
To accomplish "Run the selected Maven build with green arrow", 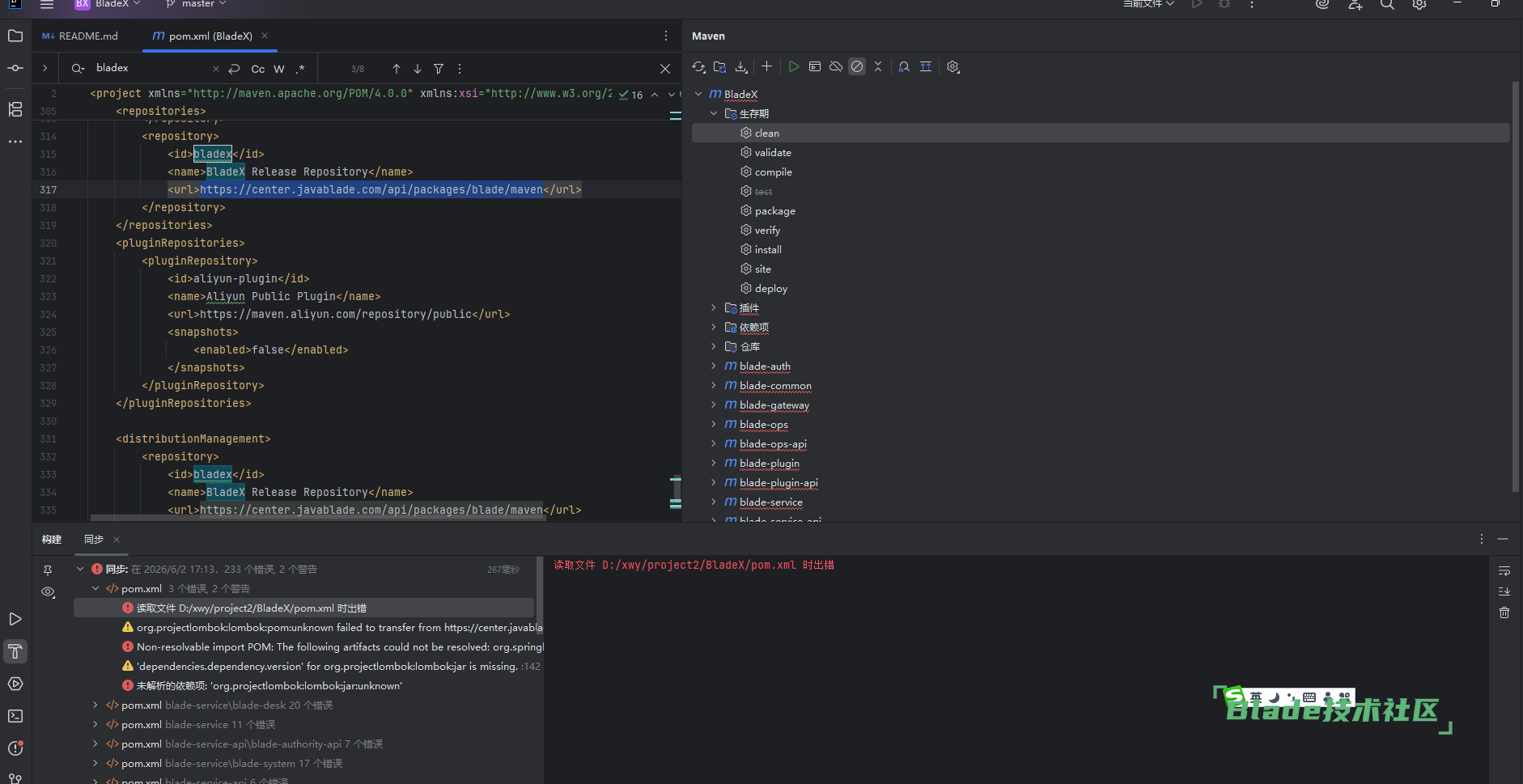I will 794,67.
